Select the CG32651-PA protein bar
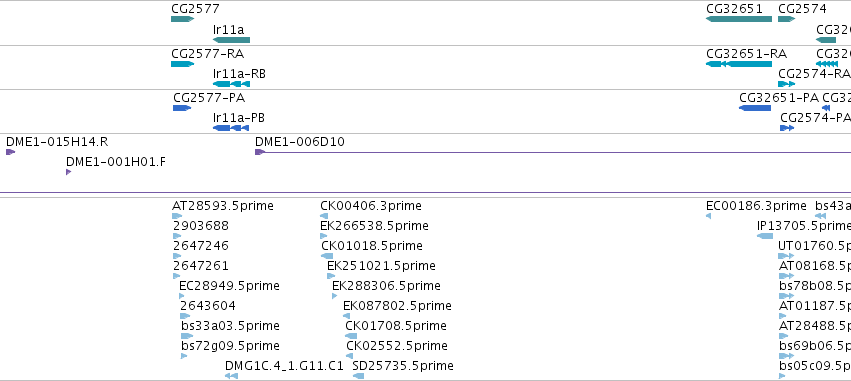This screenshot has width=851, height=381. pos(755,108)
